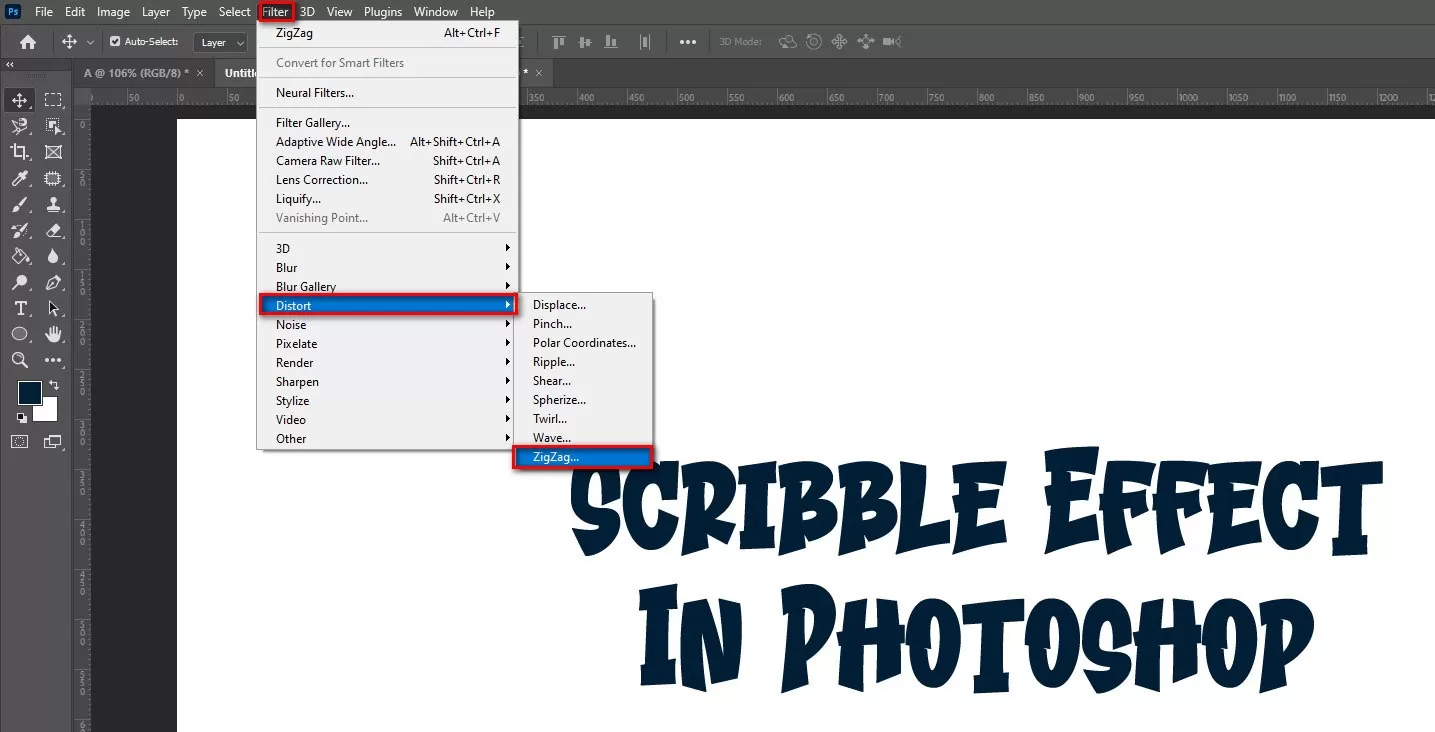The height and width of the screenshot is (732, 1435).
Task: Expand the Noise submenu
Action: point(388,324)
